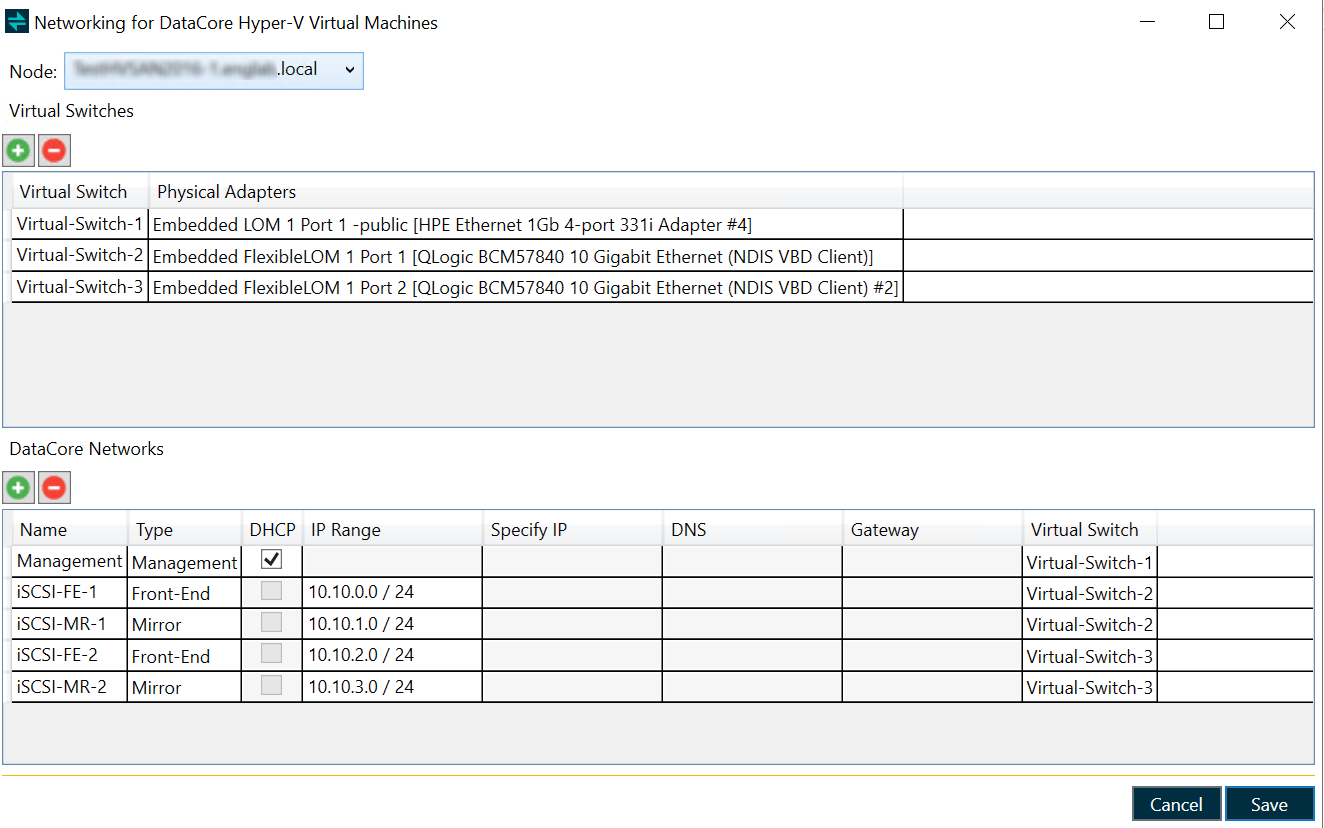This screenshot has height=828, width=1324.
Task: Click Mirror type cell for iSCSI-MR-1
Action: [x=184, y=623]
